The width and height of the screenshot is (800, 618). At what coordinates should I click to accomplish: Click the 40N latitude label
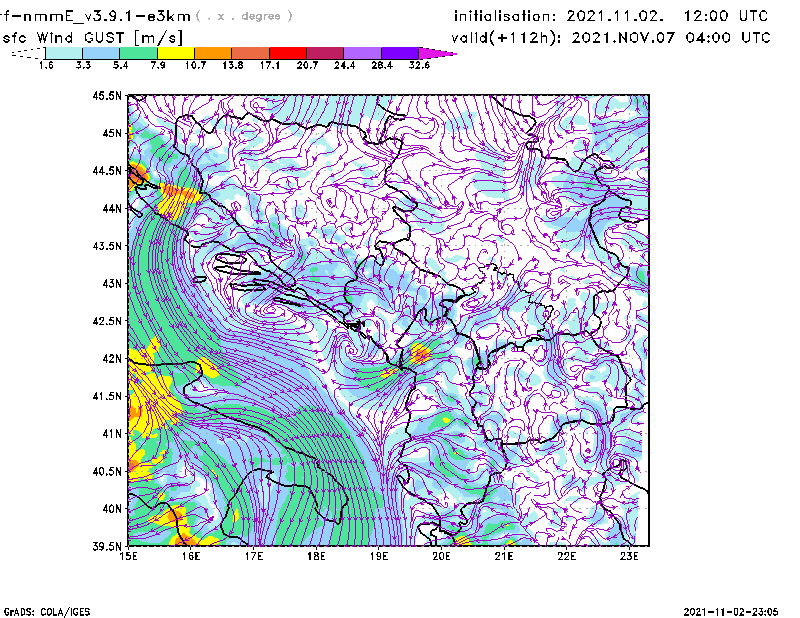[x=112, y=509]
